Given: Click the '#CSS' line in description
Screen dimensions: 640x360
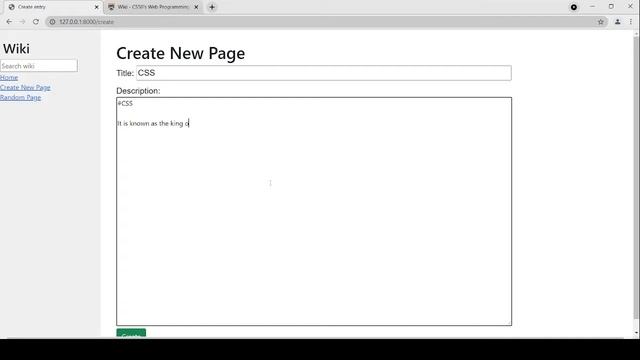Looking at the screenshot, I should click(x=125, y=104).
